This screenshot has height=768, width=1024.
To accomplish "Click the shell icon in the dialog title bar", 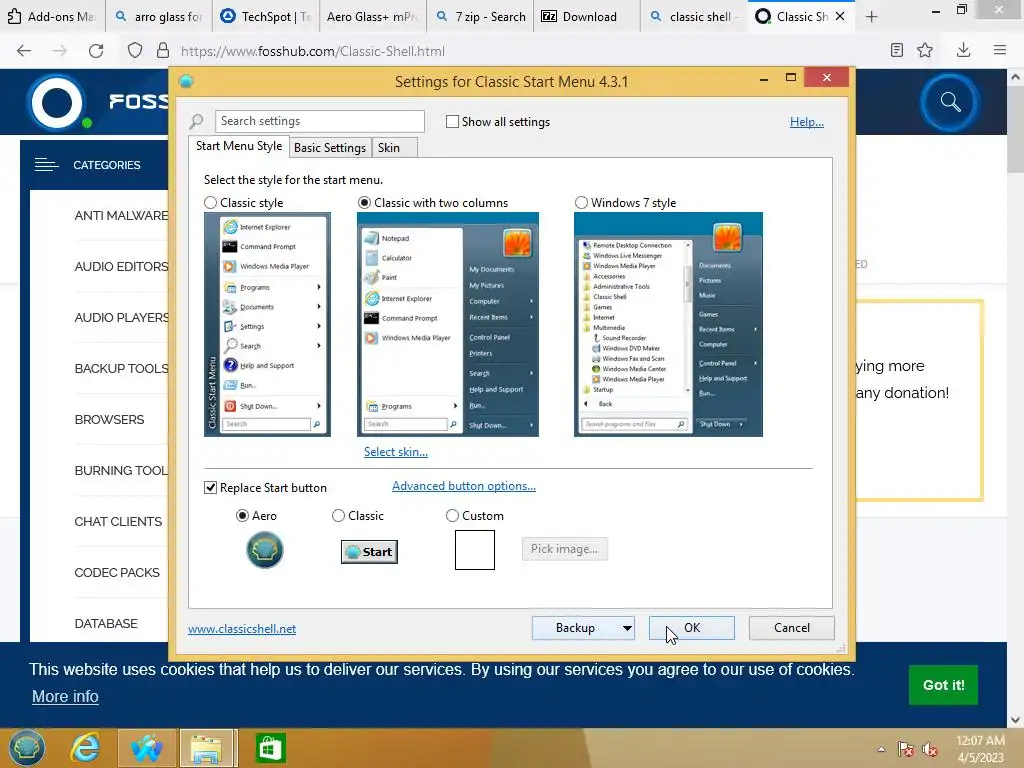I will (186, 81).
